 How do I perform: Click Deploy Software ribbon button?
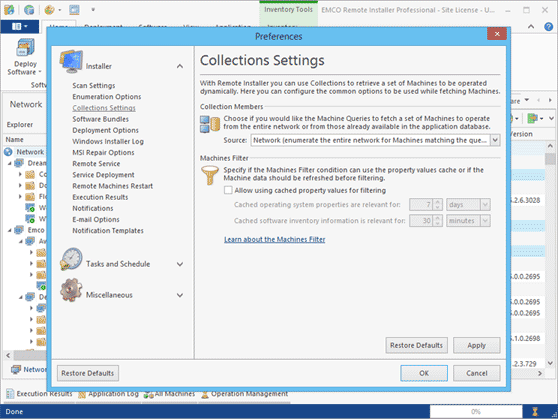coord(25,57)
